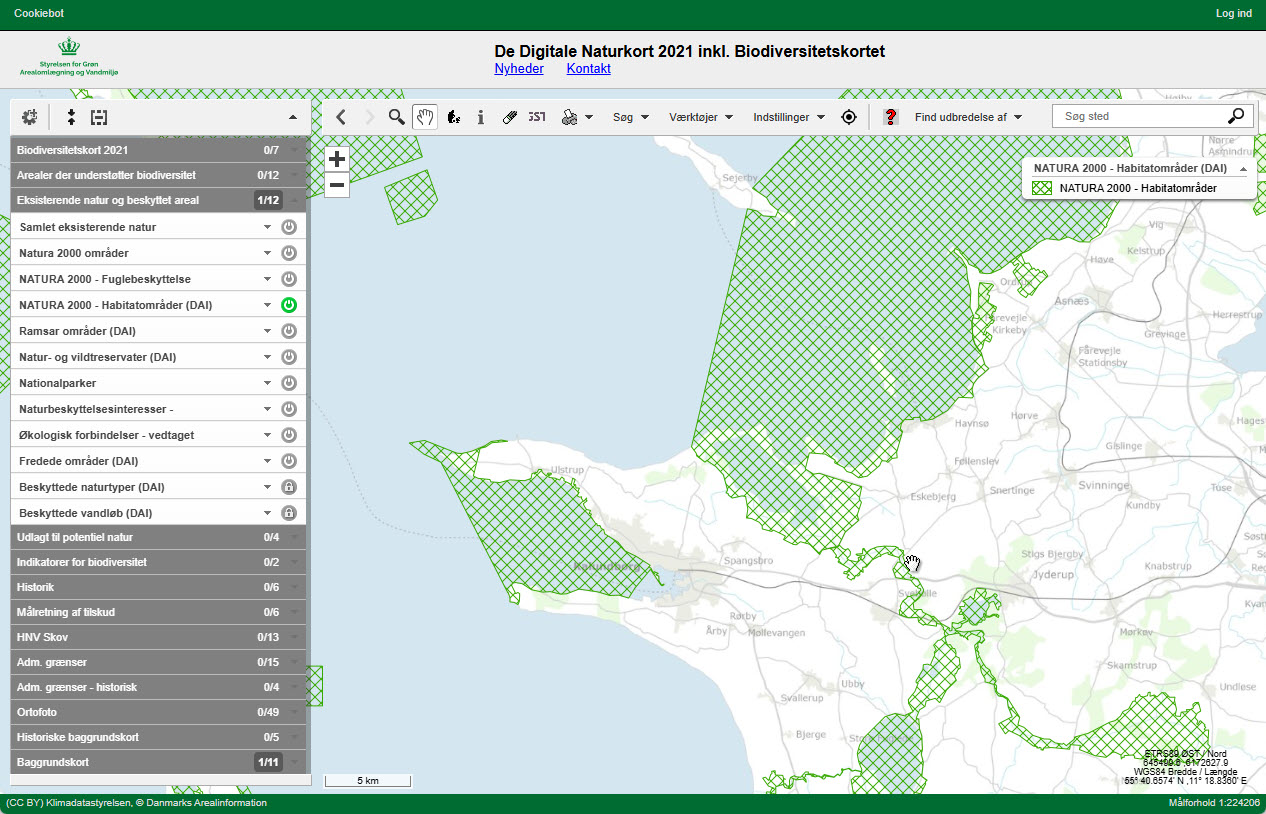Select the magnifier zoom tool
Viewport: 1266px width, 814px height.
397,117
